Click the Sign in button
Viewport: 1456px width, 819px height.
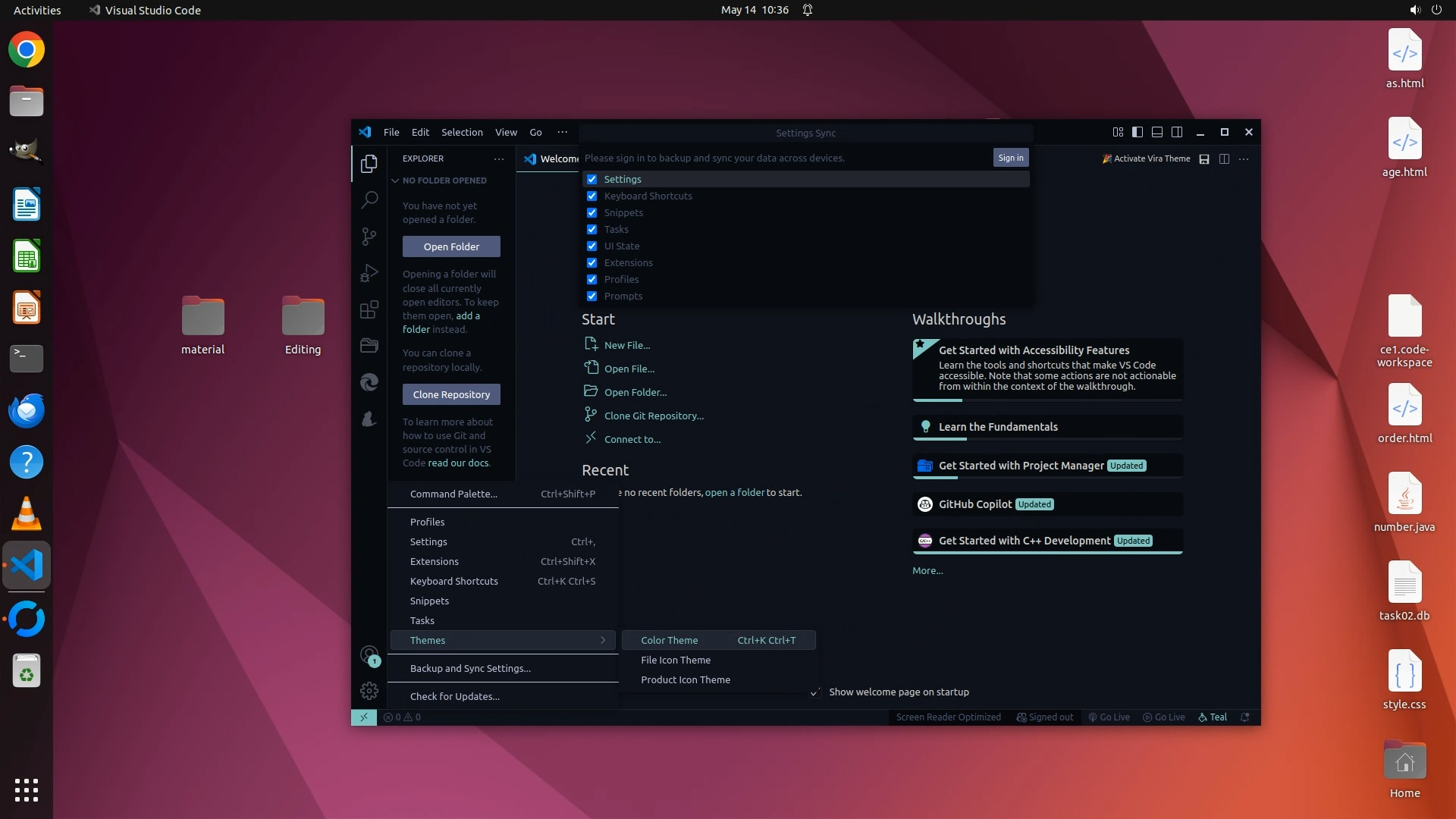(1010, 158)
